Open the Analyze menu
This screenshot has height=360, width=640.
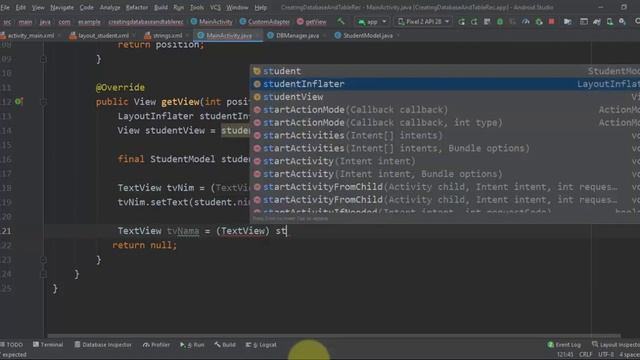[110, 7]
